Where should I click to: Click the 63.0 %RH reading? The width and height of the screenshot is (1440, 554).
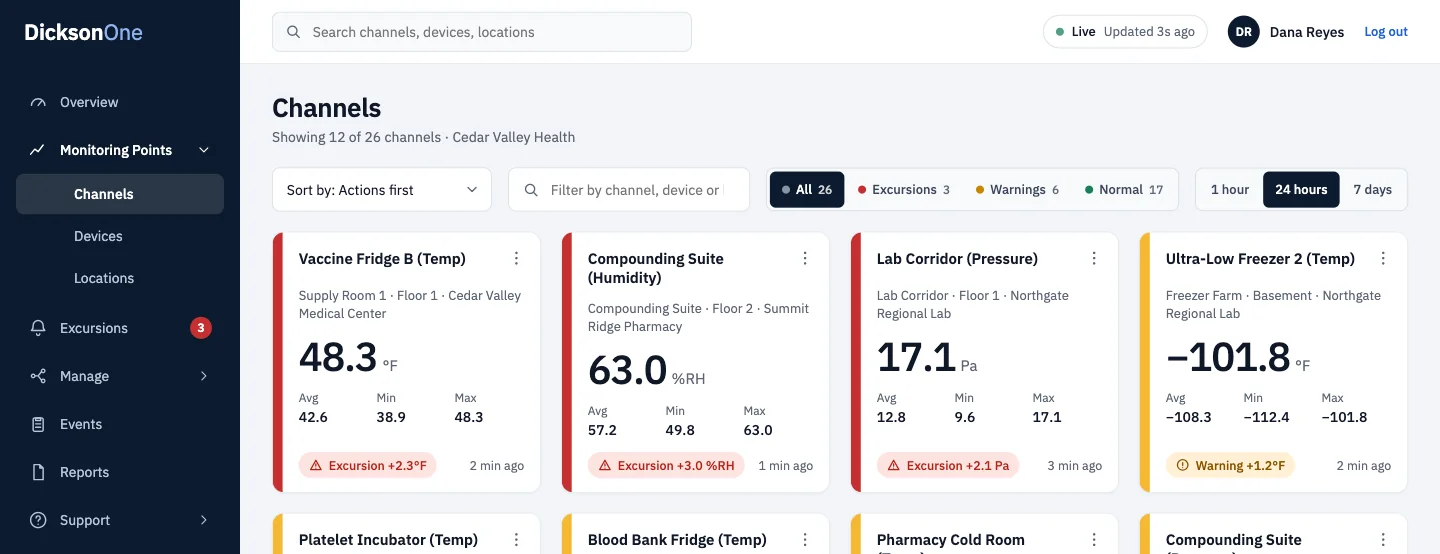[x=646, y=371]
